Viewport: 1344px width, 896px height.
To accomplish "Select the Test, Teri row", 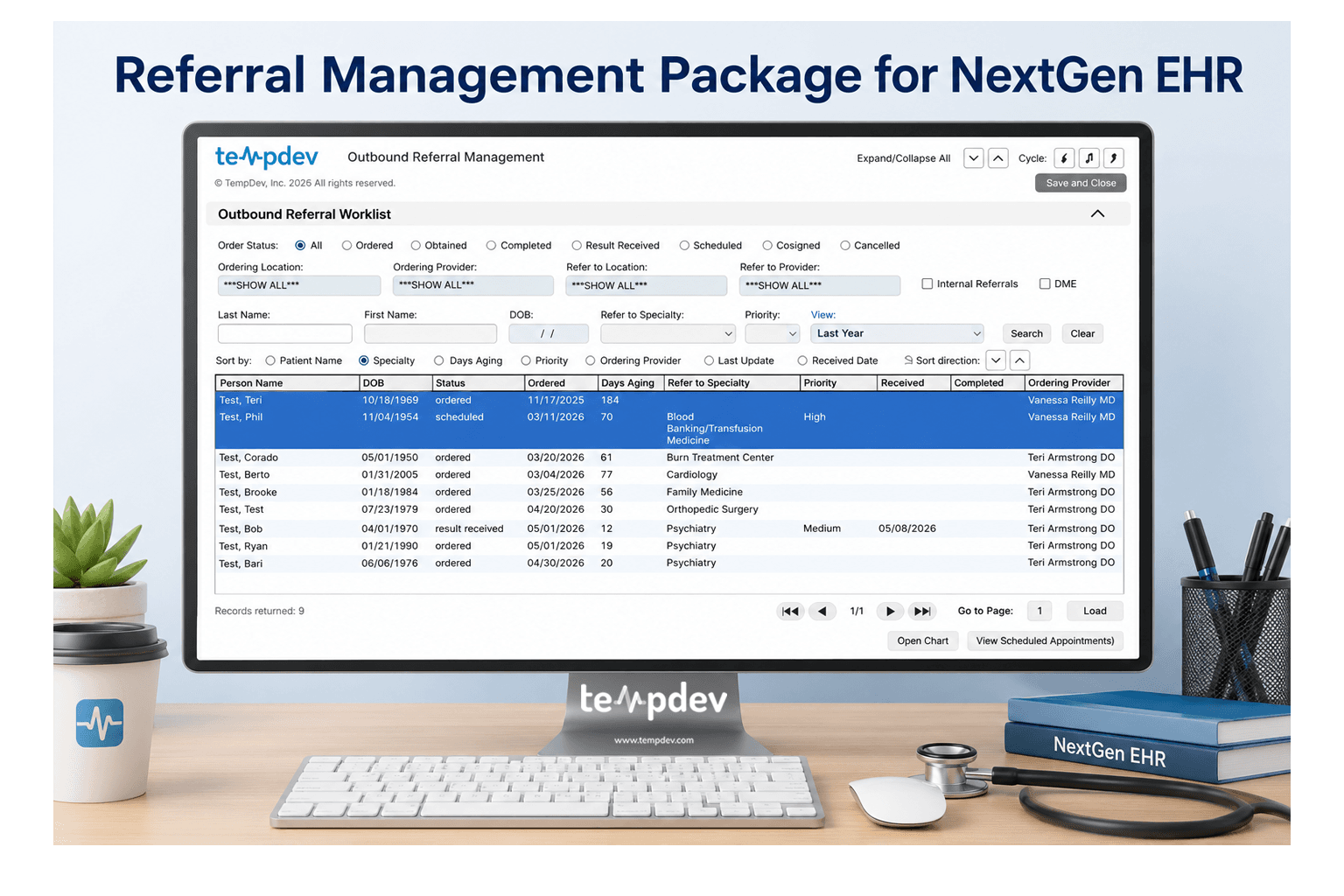I will point(669,401).
